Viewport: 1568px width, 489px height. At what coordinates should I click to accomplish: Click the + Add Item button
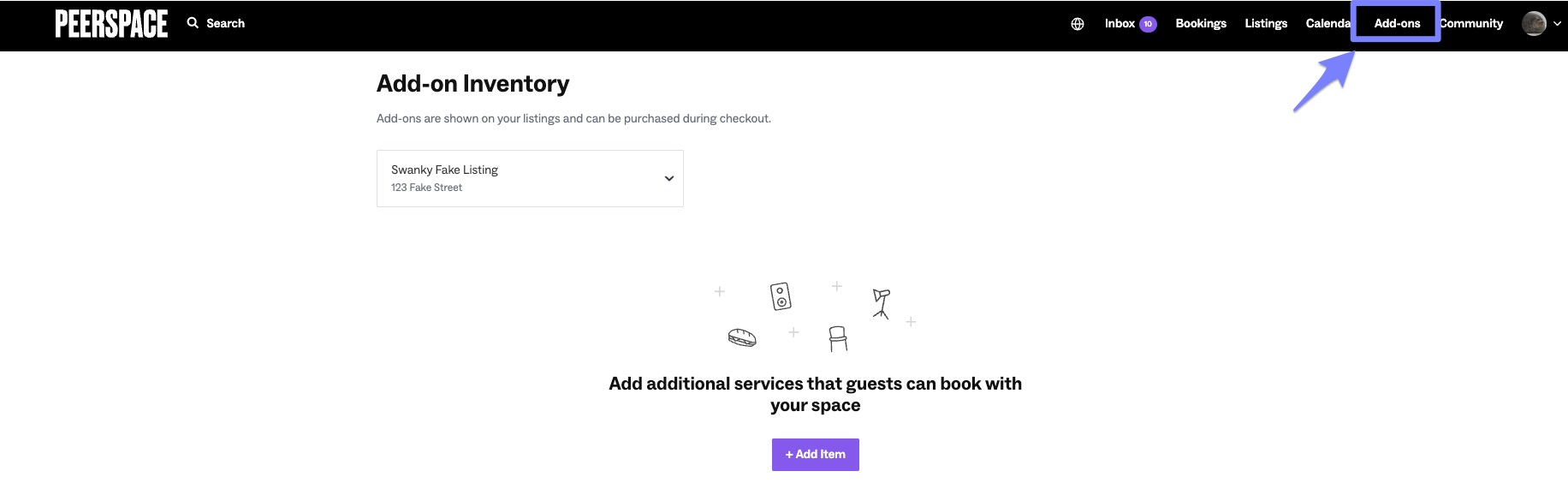pos(816,455)
